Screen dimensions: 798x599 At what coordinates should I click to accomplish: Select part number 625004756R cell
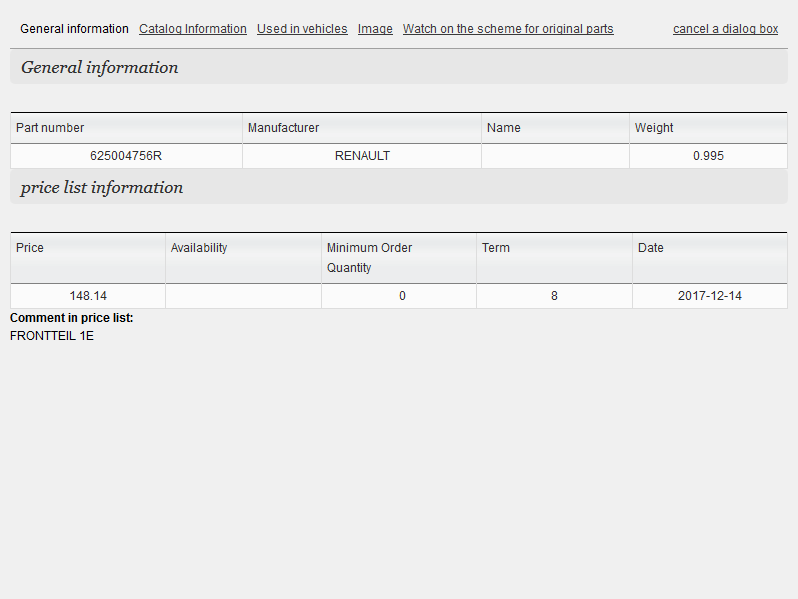pos(126,156)
